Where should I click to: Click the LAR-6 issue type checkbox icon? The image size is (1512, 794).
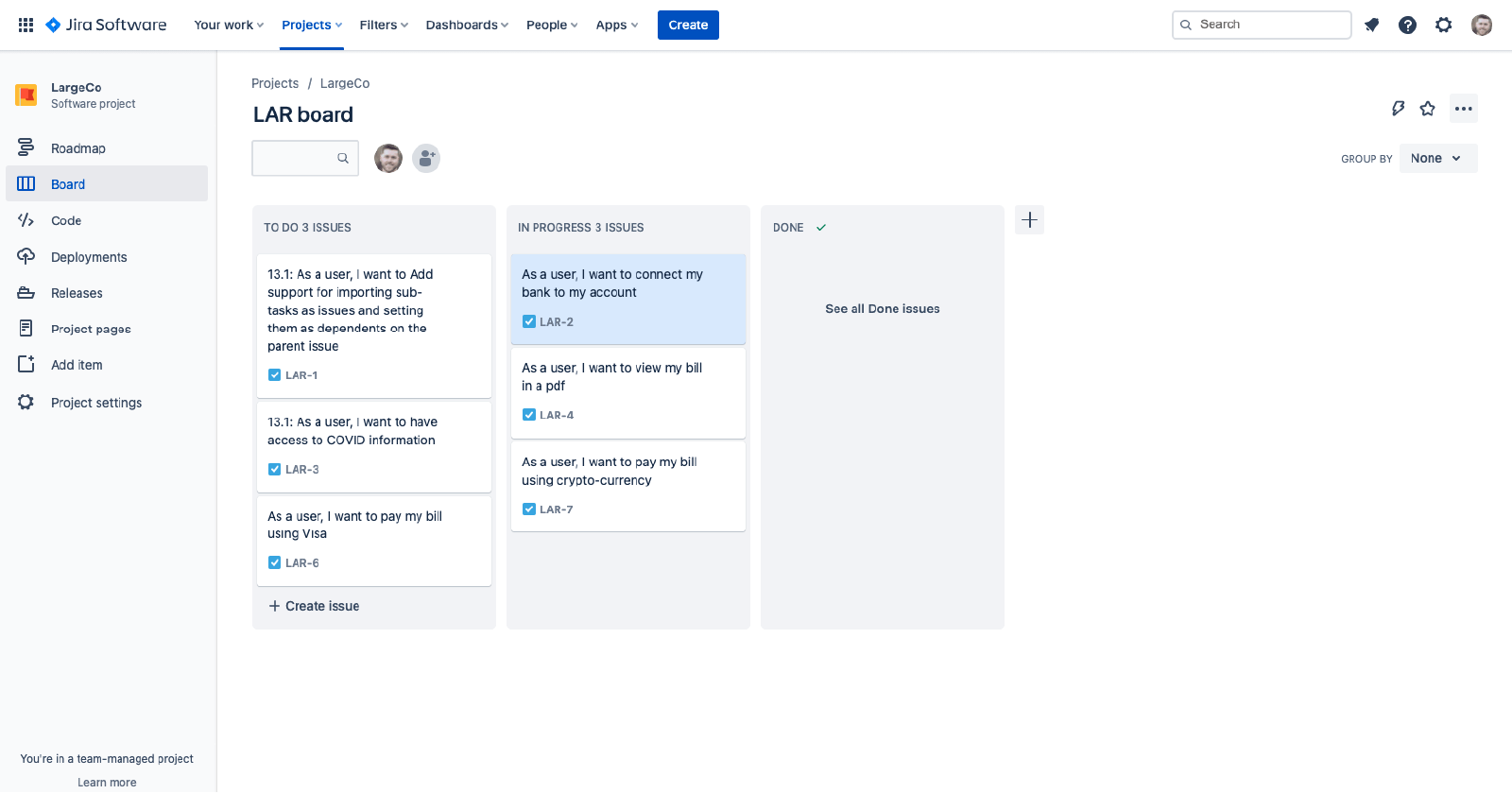pyautogui.click(x=275, y=562)
